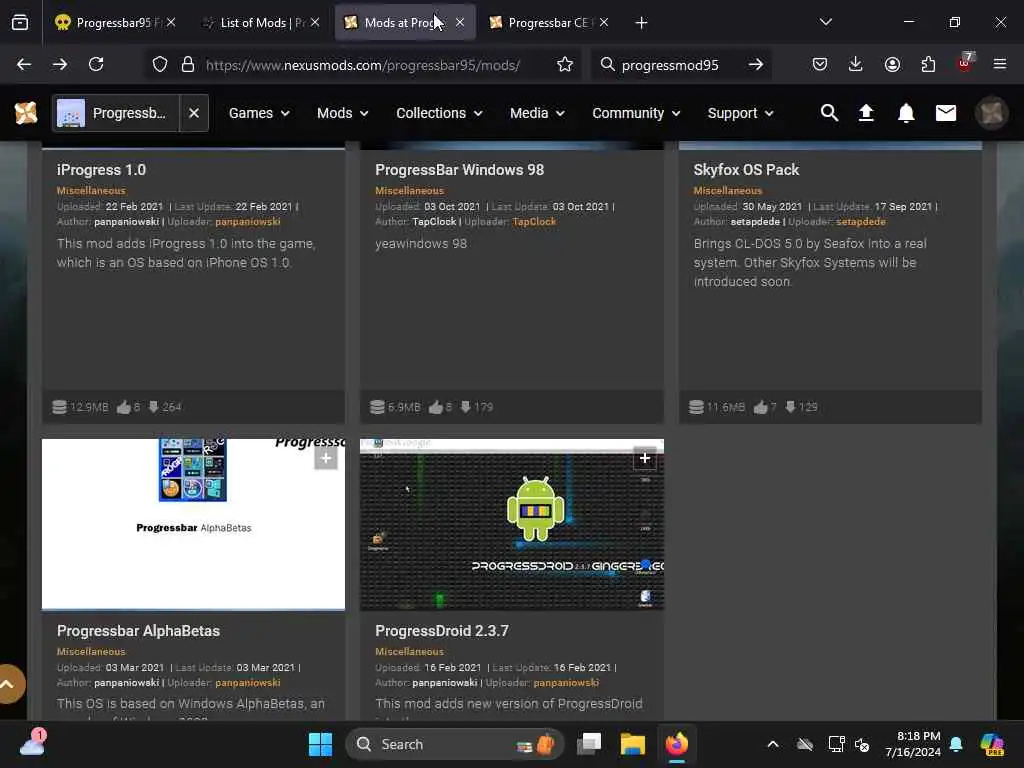The height and width of the screenshot is (768, 1024).
Task: Go back to previous page
Action: 24,64
